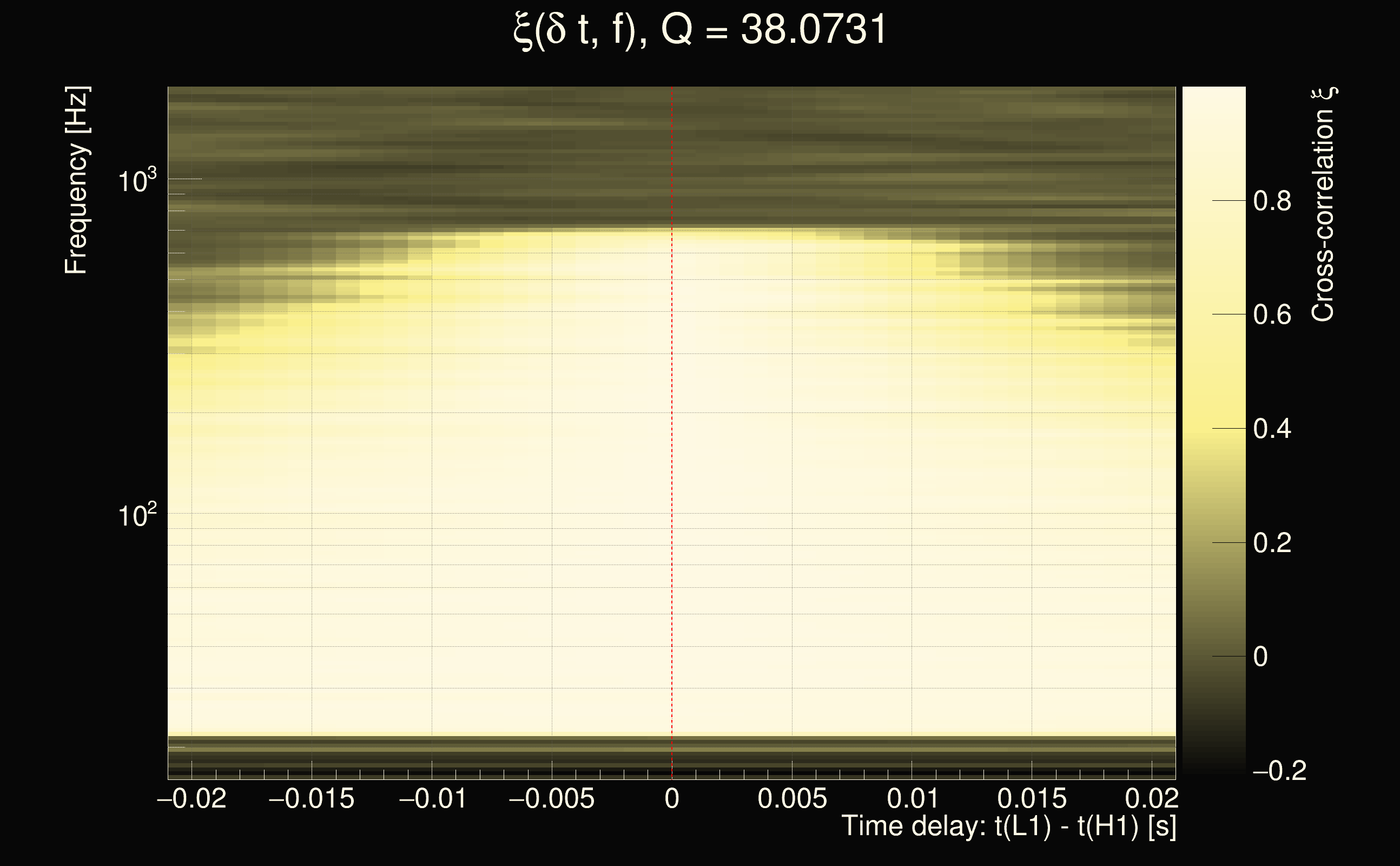The width and height of the screenshot is (1400, 866).
Task: Click the 0.02 x-axis tick label
Action: [1152, 798]
